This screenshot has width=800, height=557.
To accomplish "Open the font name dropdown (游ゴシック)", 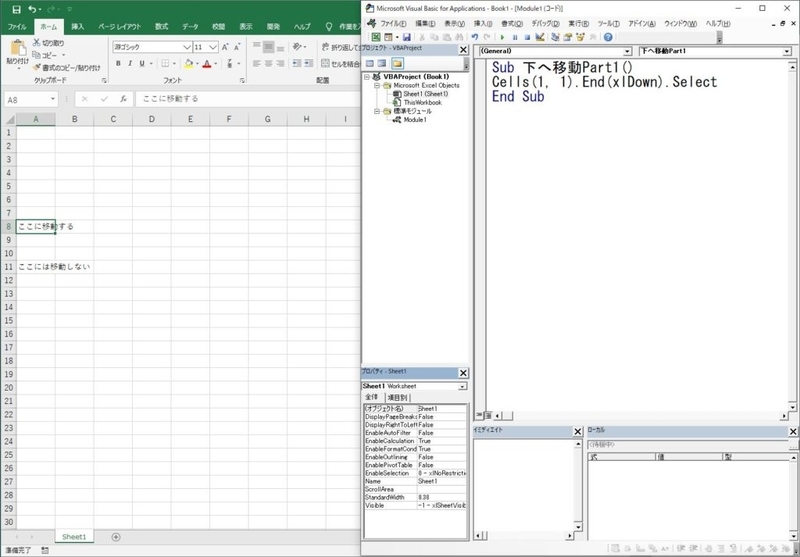I will tap(187, 47).
